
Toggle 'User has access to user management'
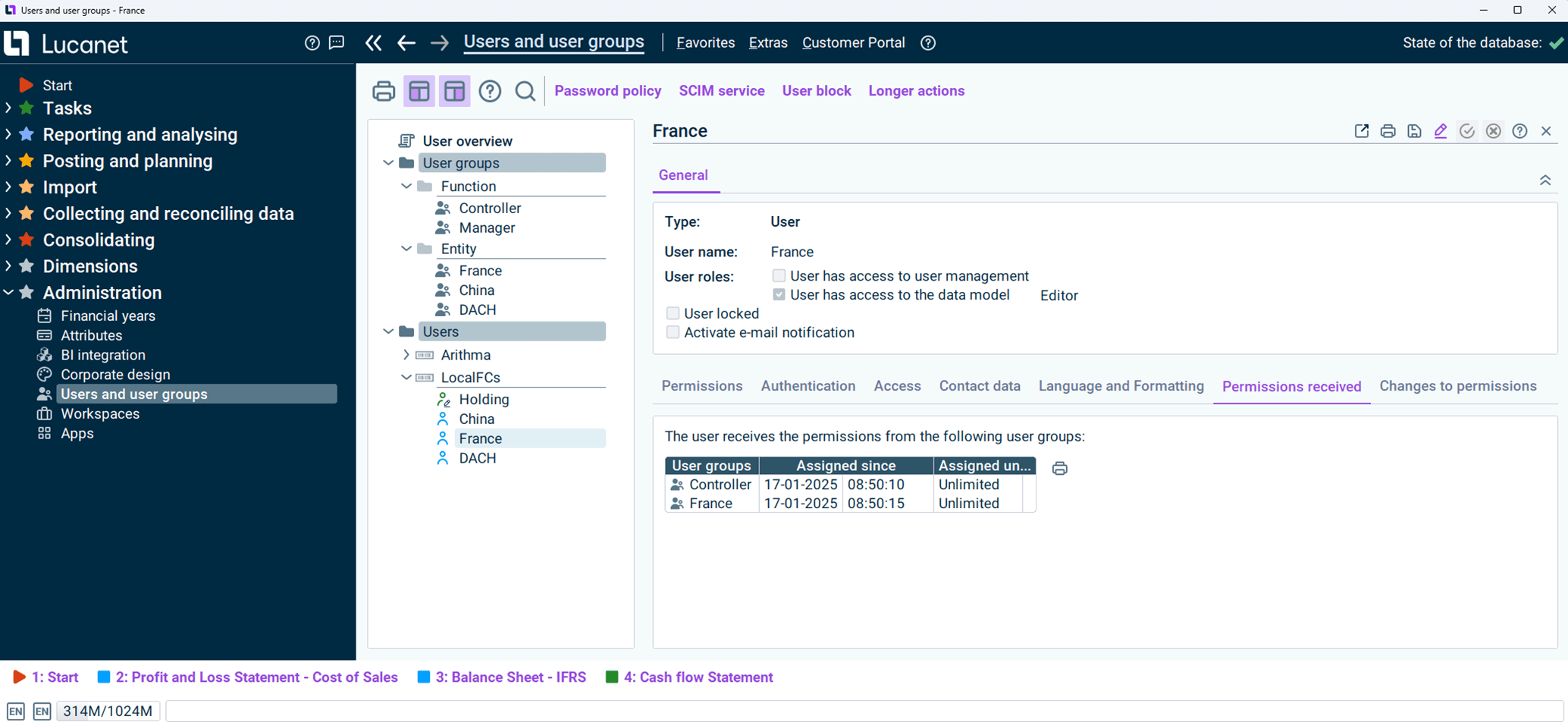(779, 276)
